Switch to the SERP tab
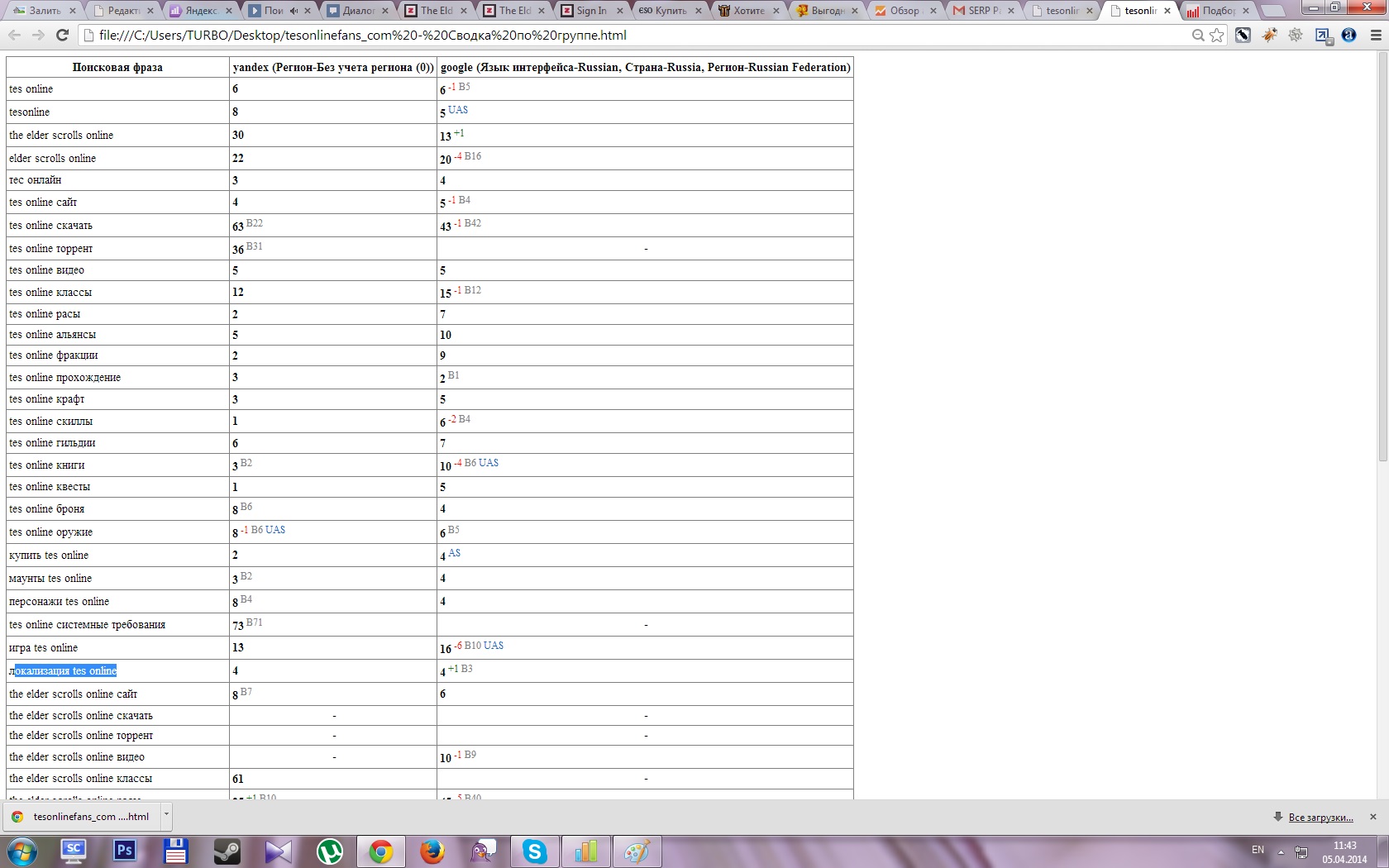This screenshot has width=1389, height=868. (984, 11)
